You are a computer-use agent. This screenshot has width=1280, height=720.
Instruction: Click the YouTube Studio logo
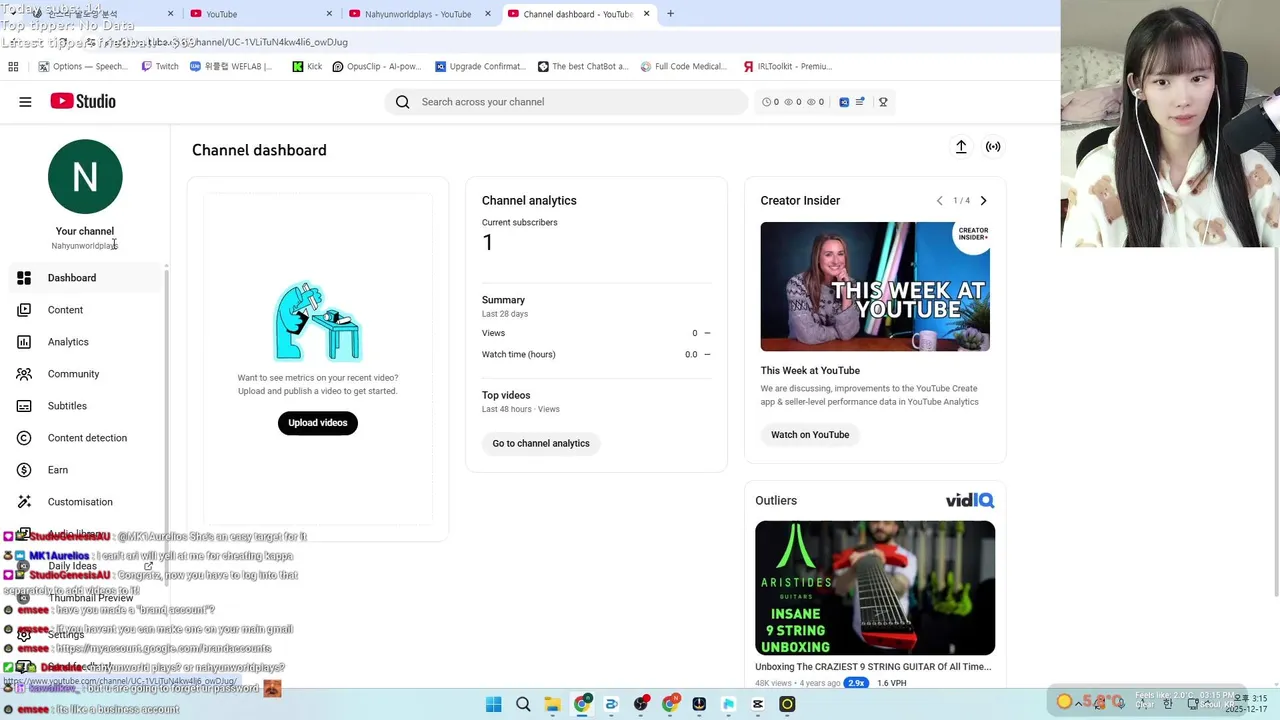[x=83, y=101]
